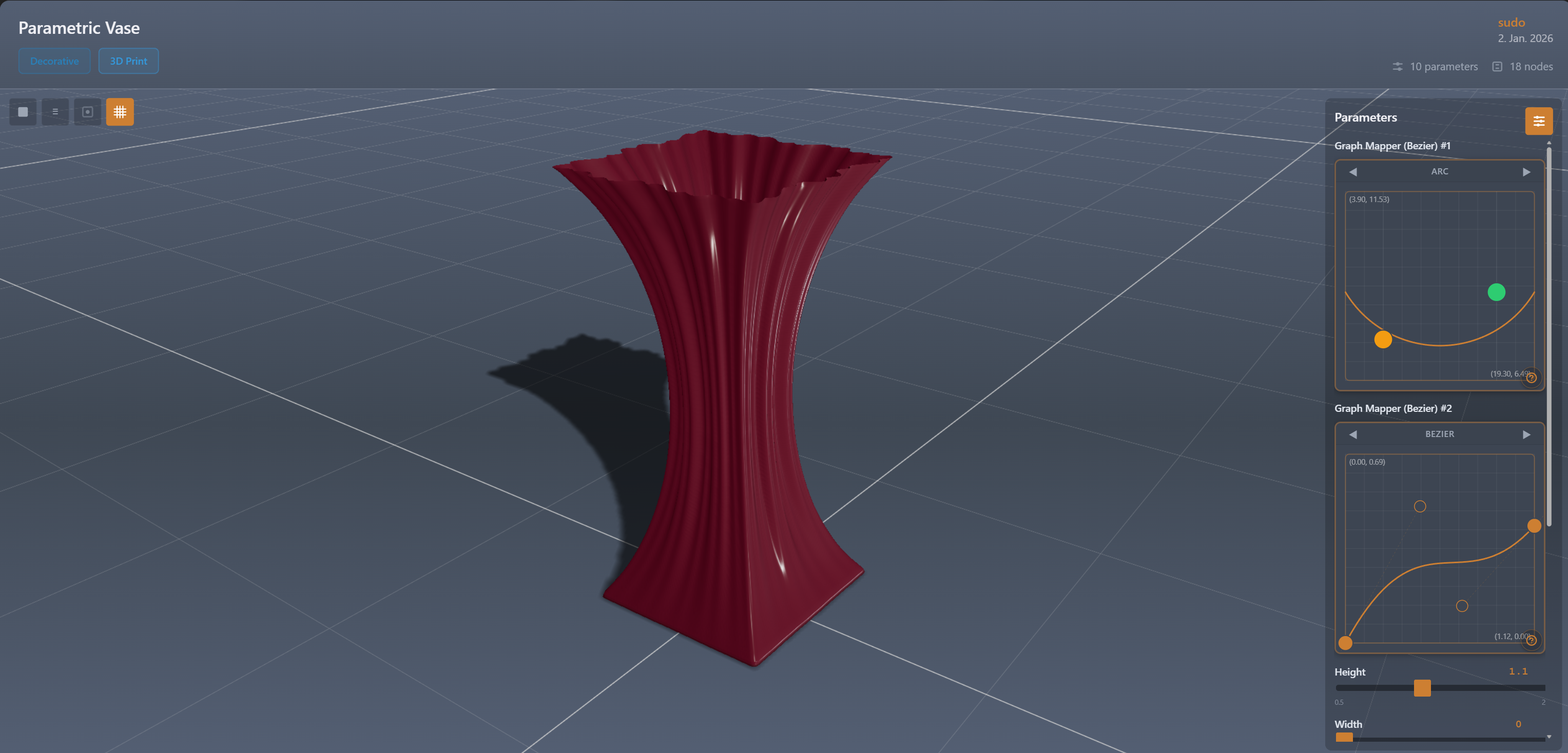The image size is (1568, 753).
Task: Click the yellow control point on ARC curve
Action: tap(1383, 340)
